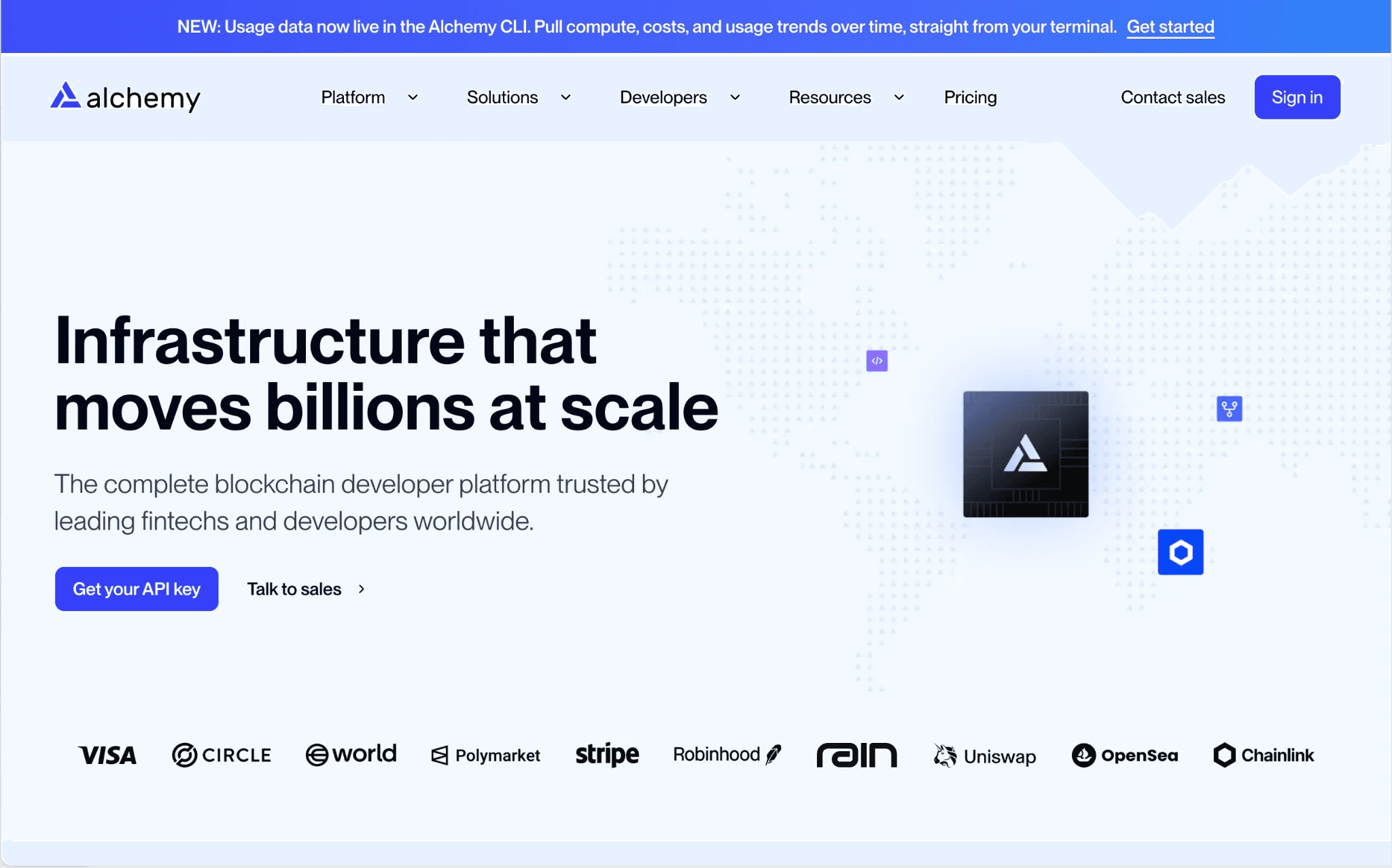Image resolution: width=1392 pixels, height=868 pixels.
Task: Click the Chainlink logo in the partner row
Action: (x=1264, y=755)
